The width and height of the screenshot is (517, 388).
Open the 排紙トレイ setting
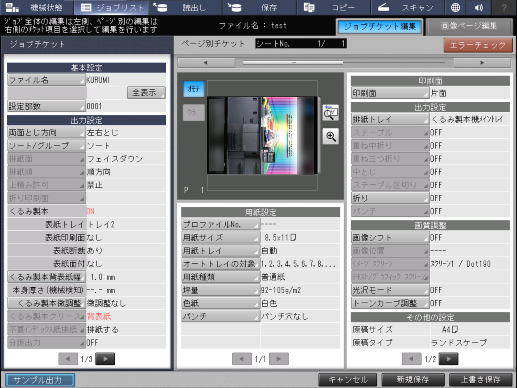pos(390,119)
